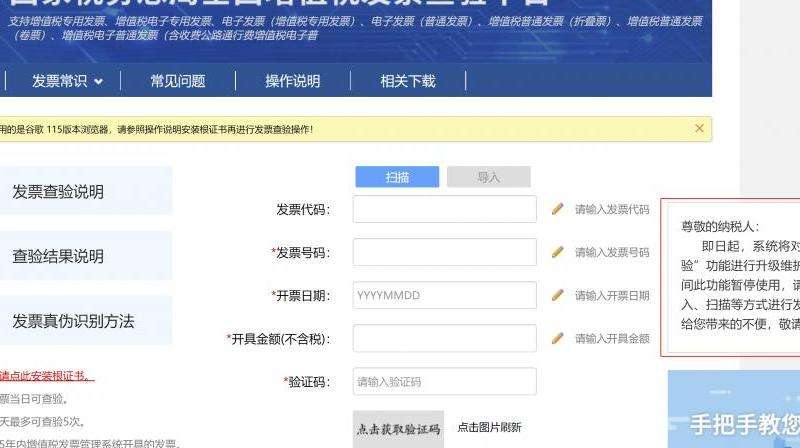Focus the 验证码 input field
The width and height of the screenshot is (800, 448).
[x=444, y=381]
